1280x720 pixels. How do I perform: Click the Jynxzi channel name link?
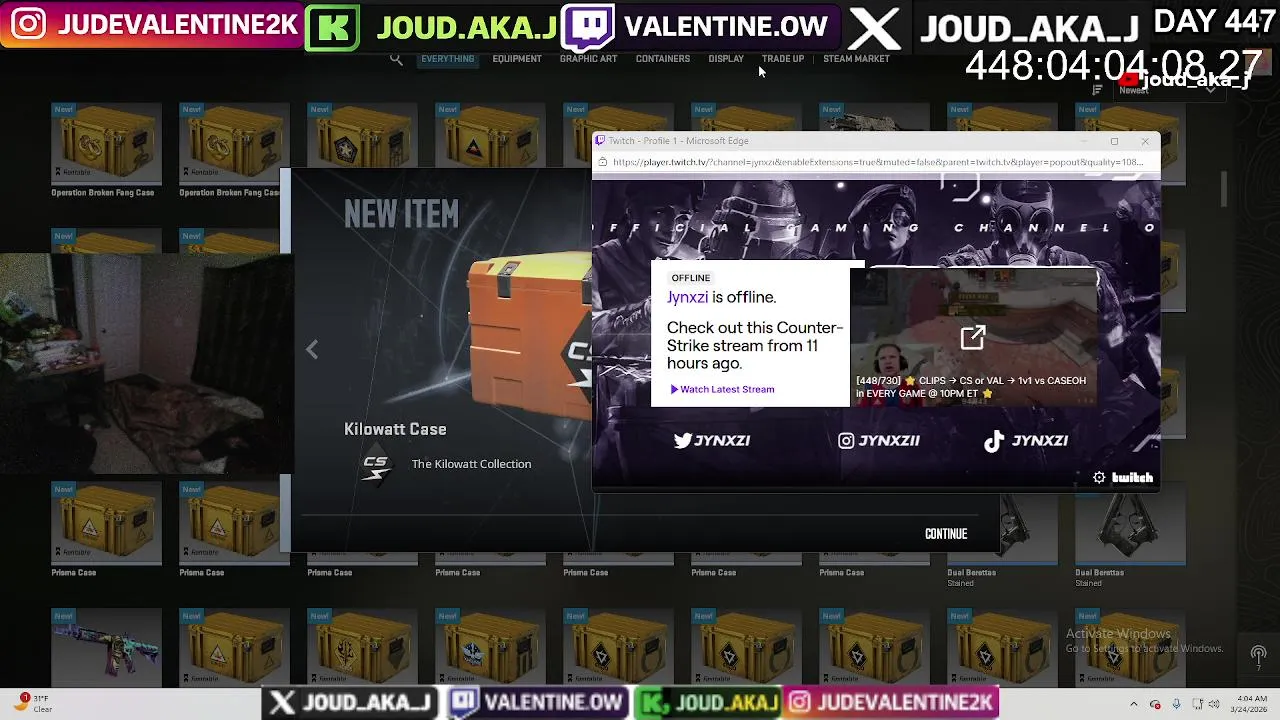coord(687,297)
